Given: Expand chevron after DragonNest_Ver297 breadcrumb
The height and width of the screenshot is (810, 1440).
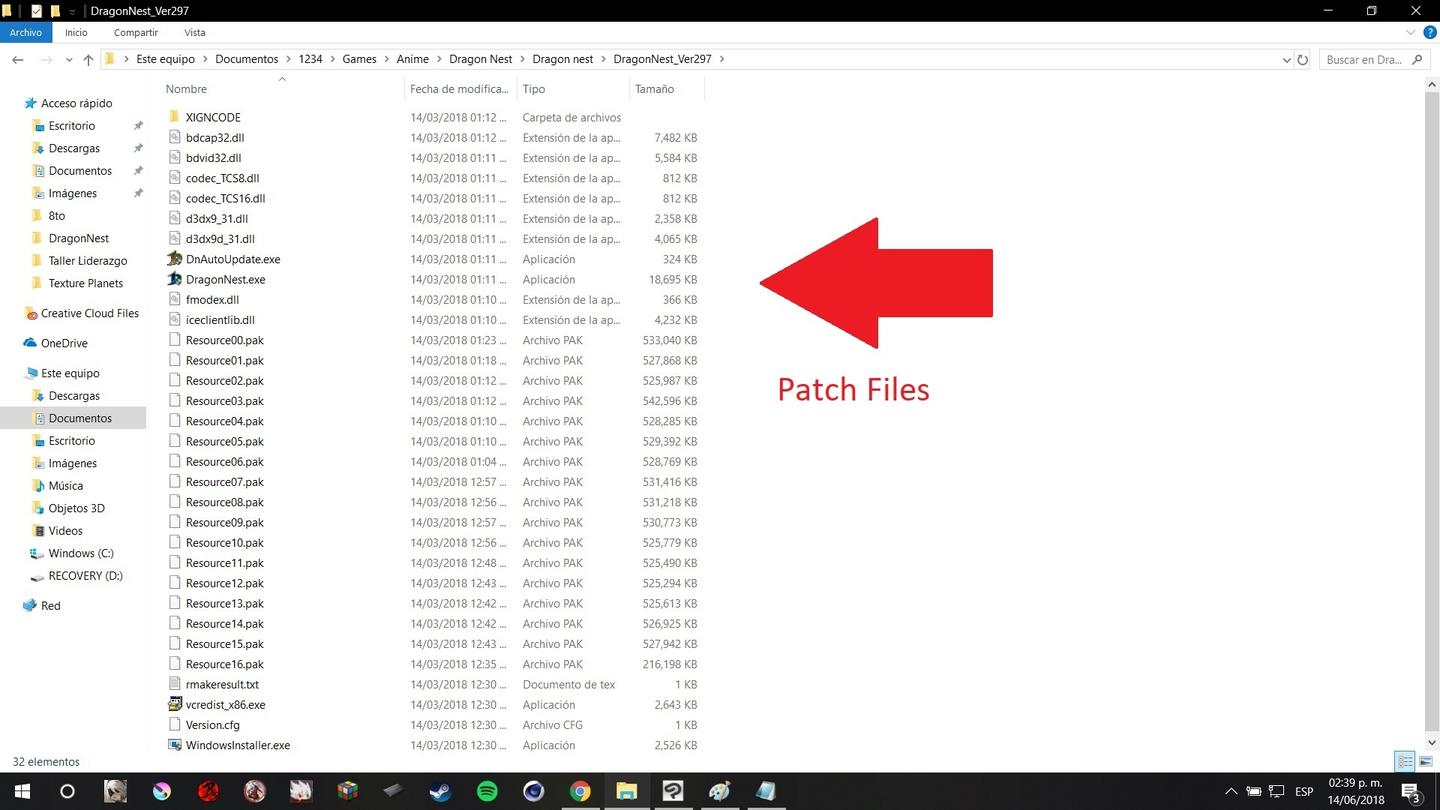Looking at the screenshot, I should pyautogui.click(x=722, y=59).
